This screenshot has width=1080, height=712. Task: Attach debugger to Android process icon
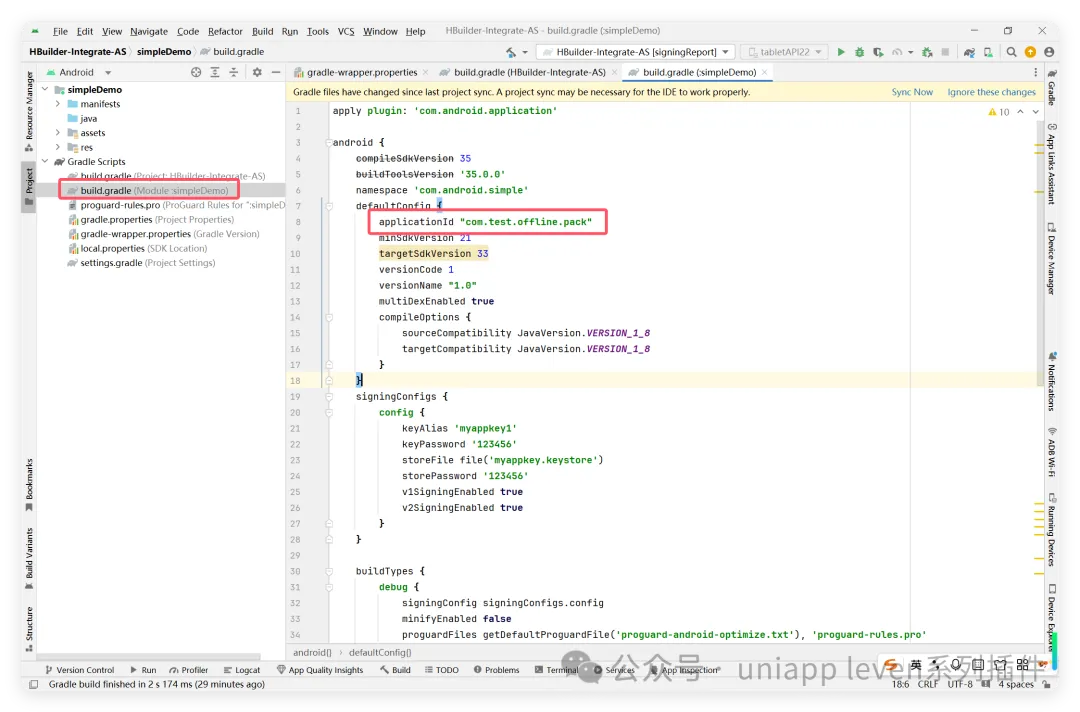pyautogui.click(x=927, y=52)
